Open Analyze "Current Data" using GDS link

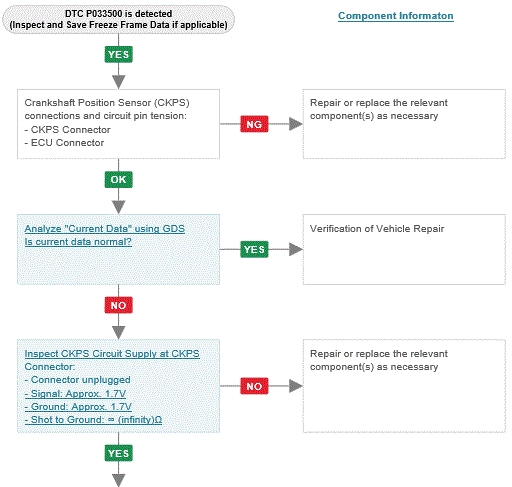coord(105,229)
